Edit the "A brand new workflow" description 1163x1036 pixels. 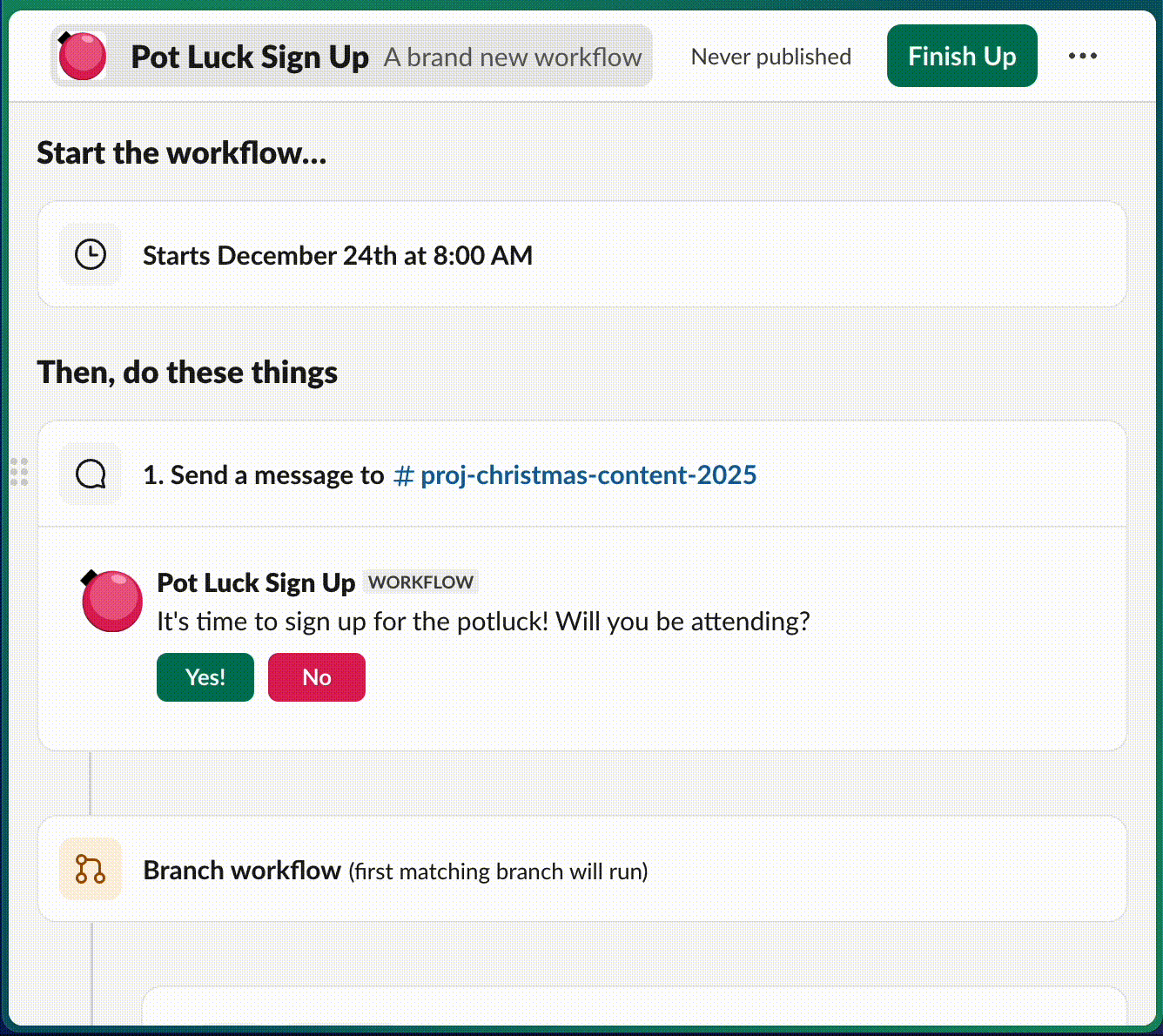click(513, 57)
